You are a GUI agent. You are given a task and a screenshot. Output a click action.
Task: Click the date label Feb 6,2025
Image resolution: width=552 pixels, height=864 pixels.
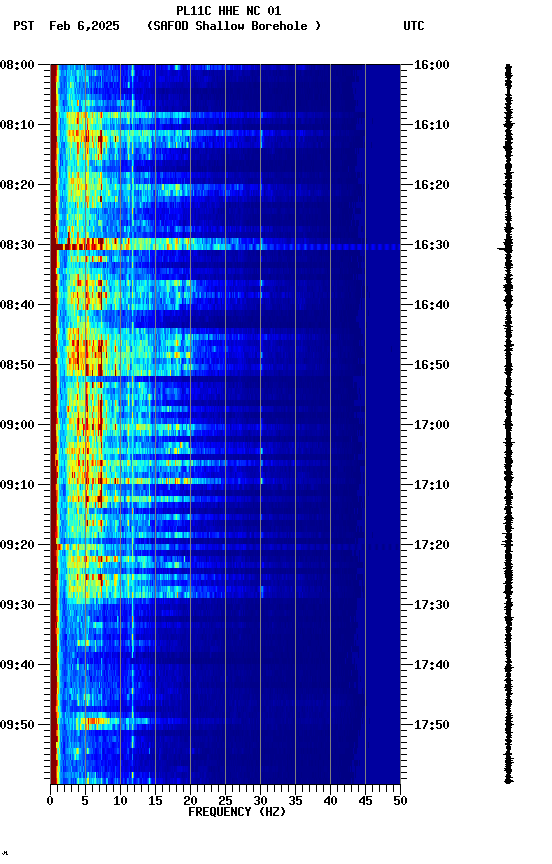tap(84, 26)
